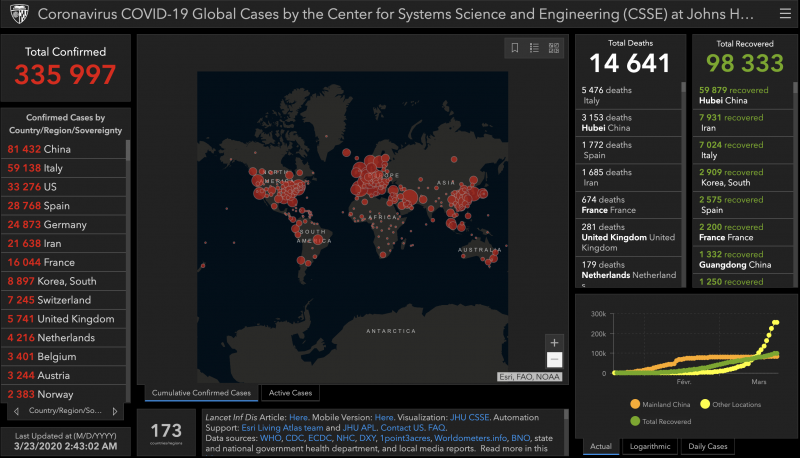Open the JHU CSSE visualization link
800x458 pixels.
click(x=469, y=417)
